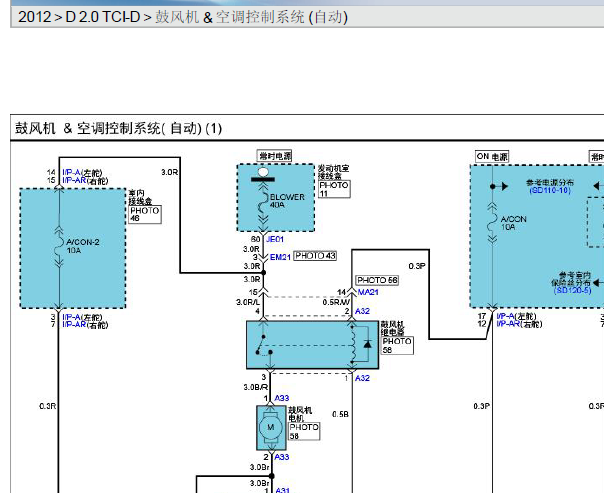Click the 鼓风机电机 label
The height and width of the screenshot is (493, 604).
tap(300, 414)
